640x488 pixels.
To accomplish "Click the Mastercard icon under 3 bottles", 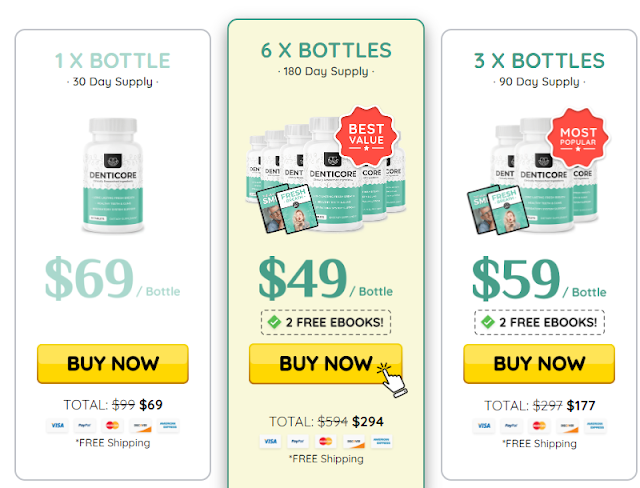I will [541, 425].
